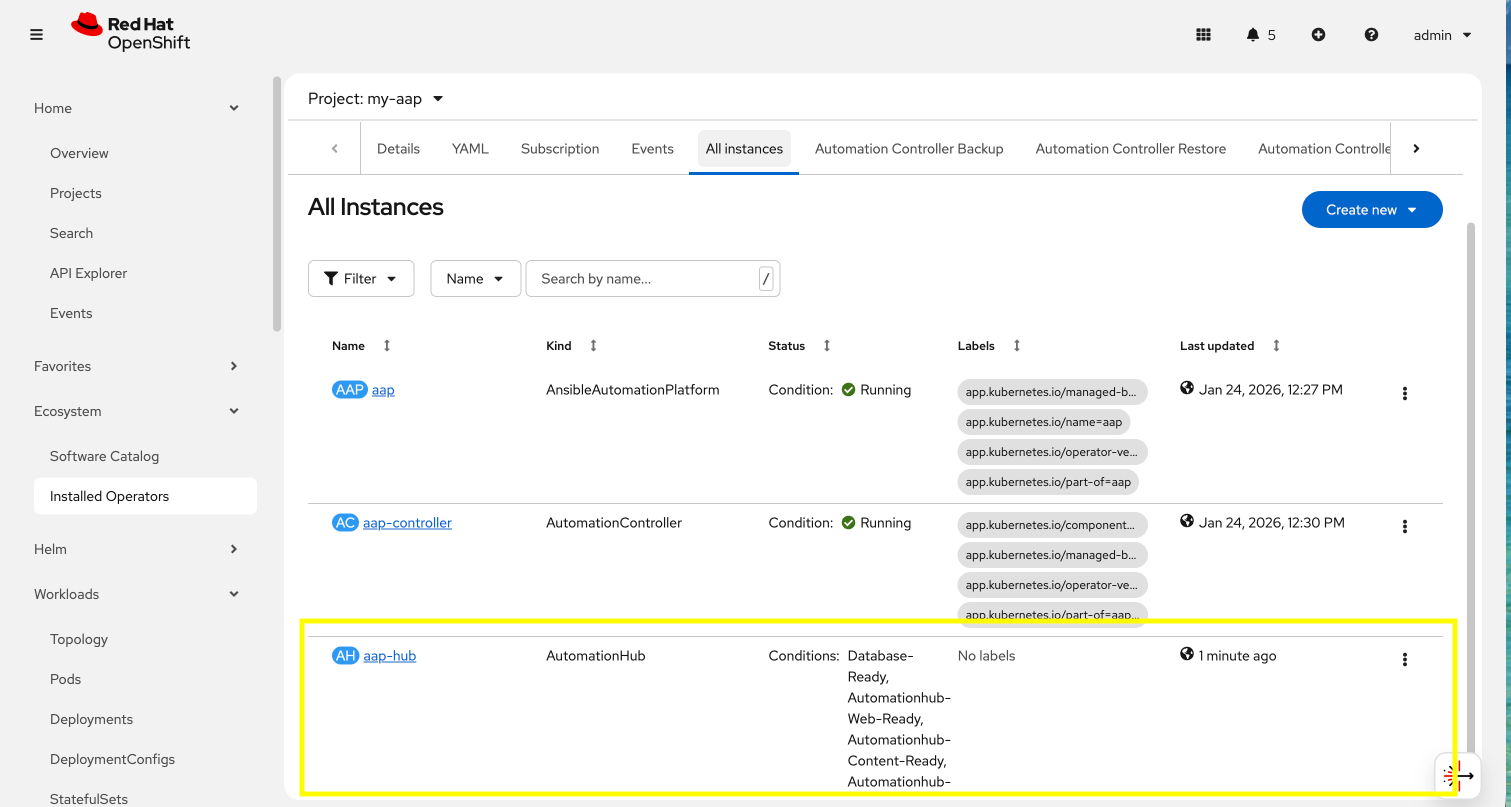Click the AH badge beside aap-hub
1511x807 pixels.
[x=343, y=655]
